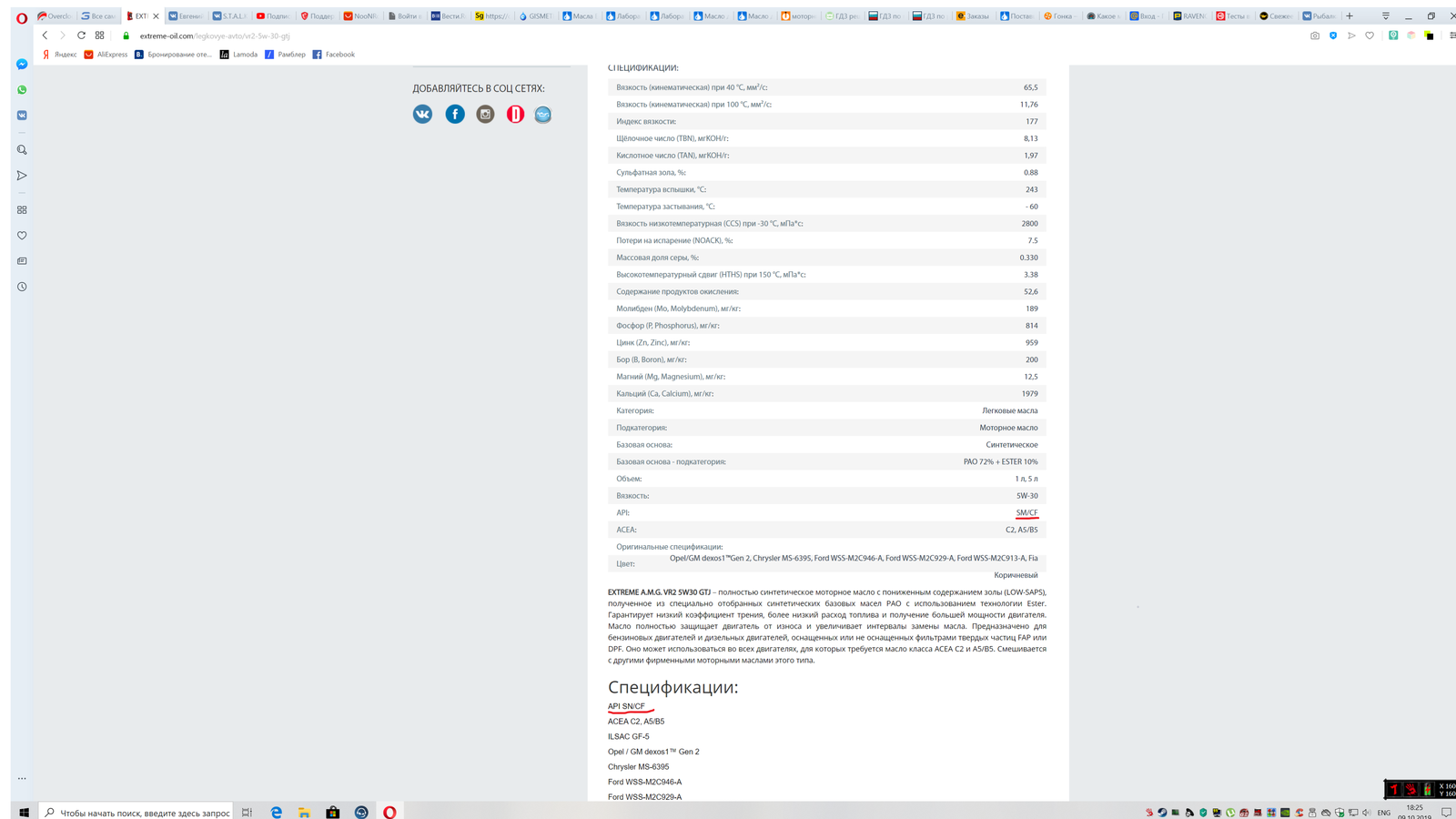Open the ad blocker shield icon
The width and height of the screenshot is (1456, 819).
(x=1333, y=35)
